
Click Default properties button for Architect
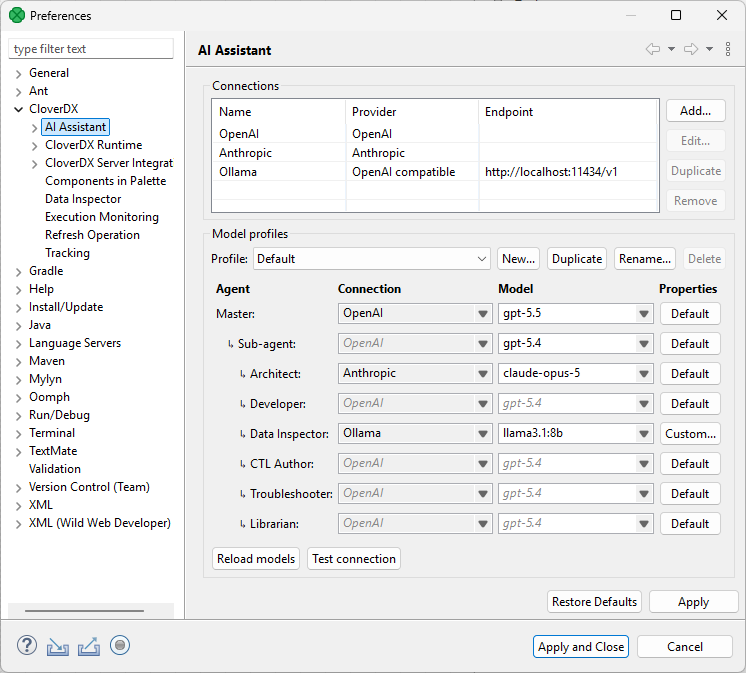690,374
